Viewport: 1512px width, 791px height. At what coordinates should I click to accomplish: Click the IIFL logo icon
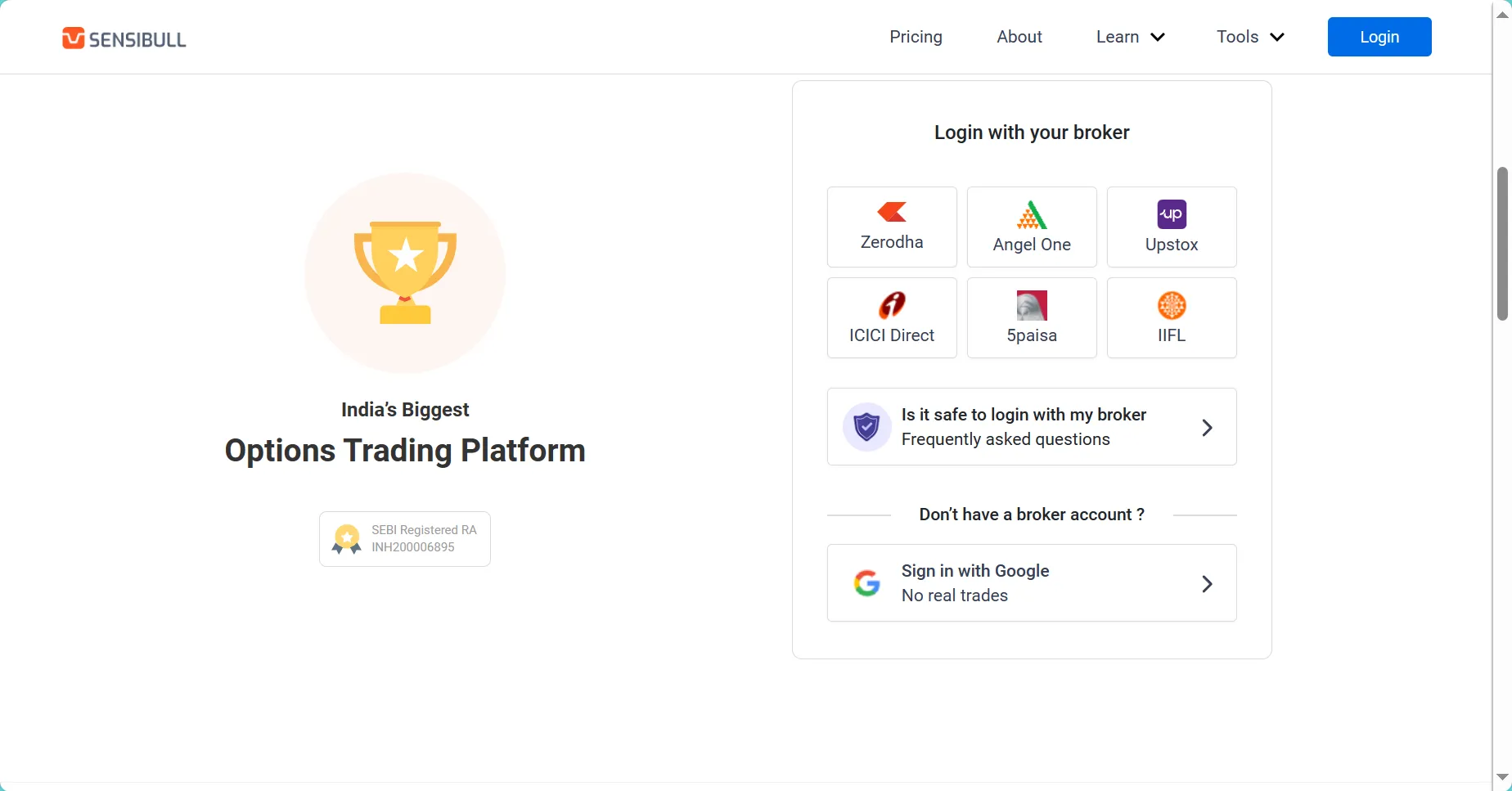point(1172,305)
